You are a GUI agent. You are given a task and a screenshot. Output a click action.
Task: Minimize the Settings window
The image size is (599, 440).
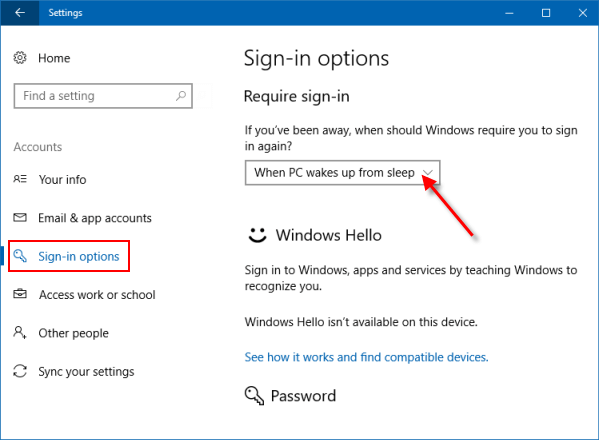click(509, 13)
